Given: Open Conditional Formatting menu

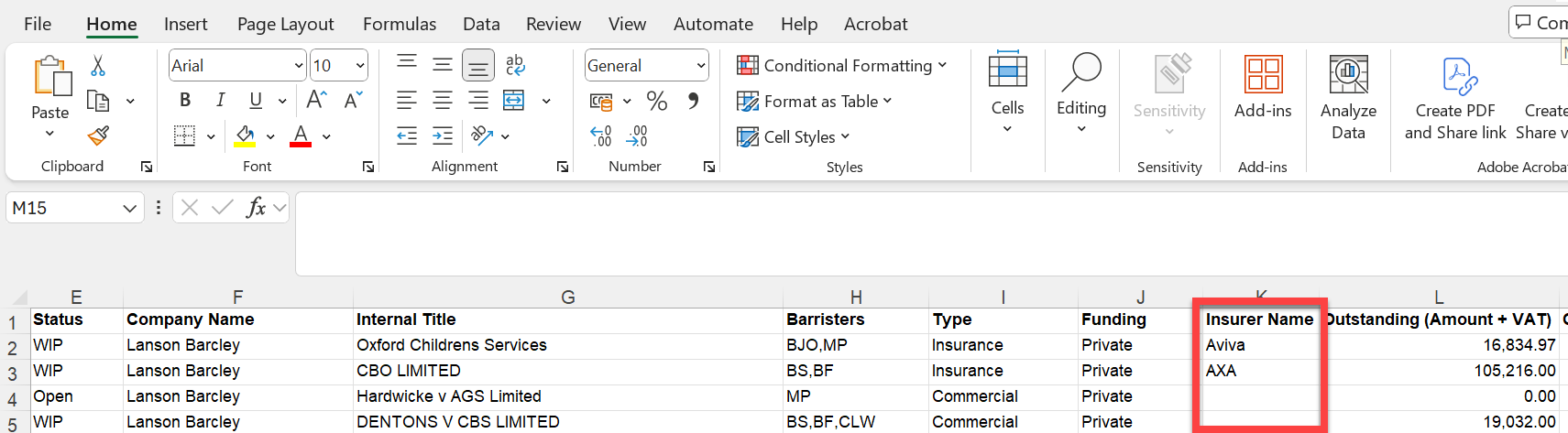Looking at the screenshot, I should pos(841,66).
